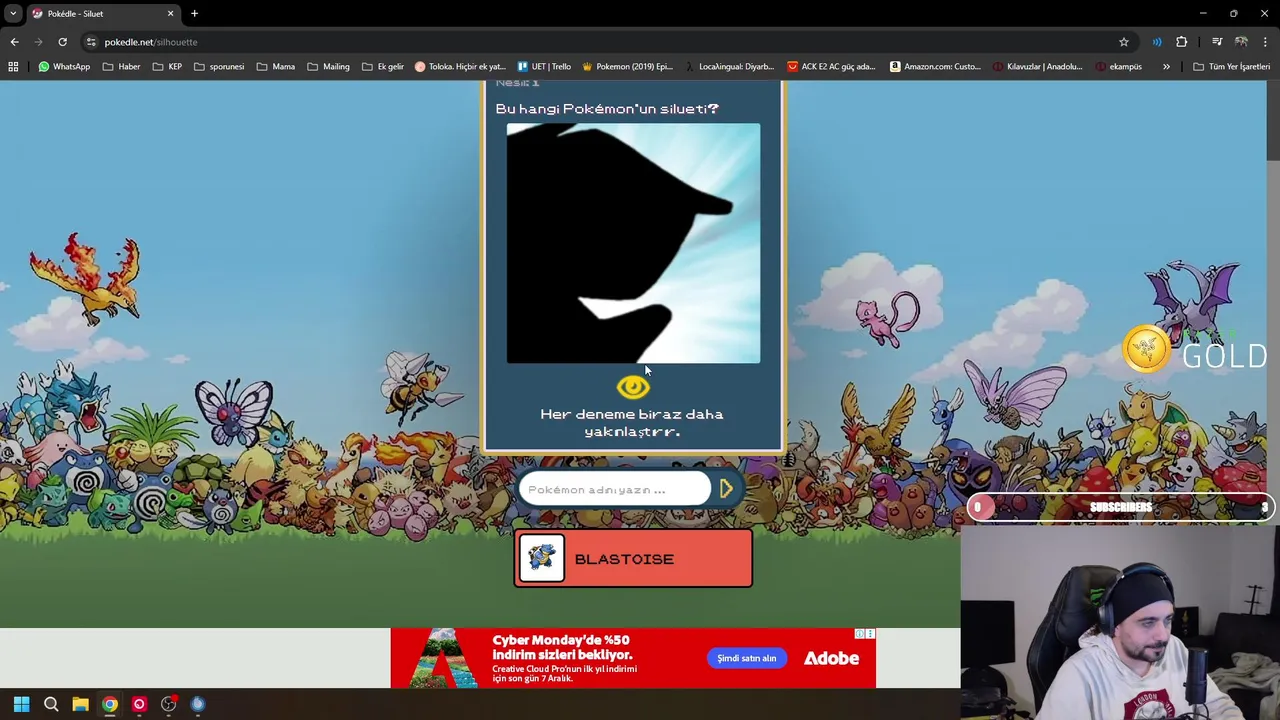Click the subscribers goal progress bar

[1120, 507]
